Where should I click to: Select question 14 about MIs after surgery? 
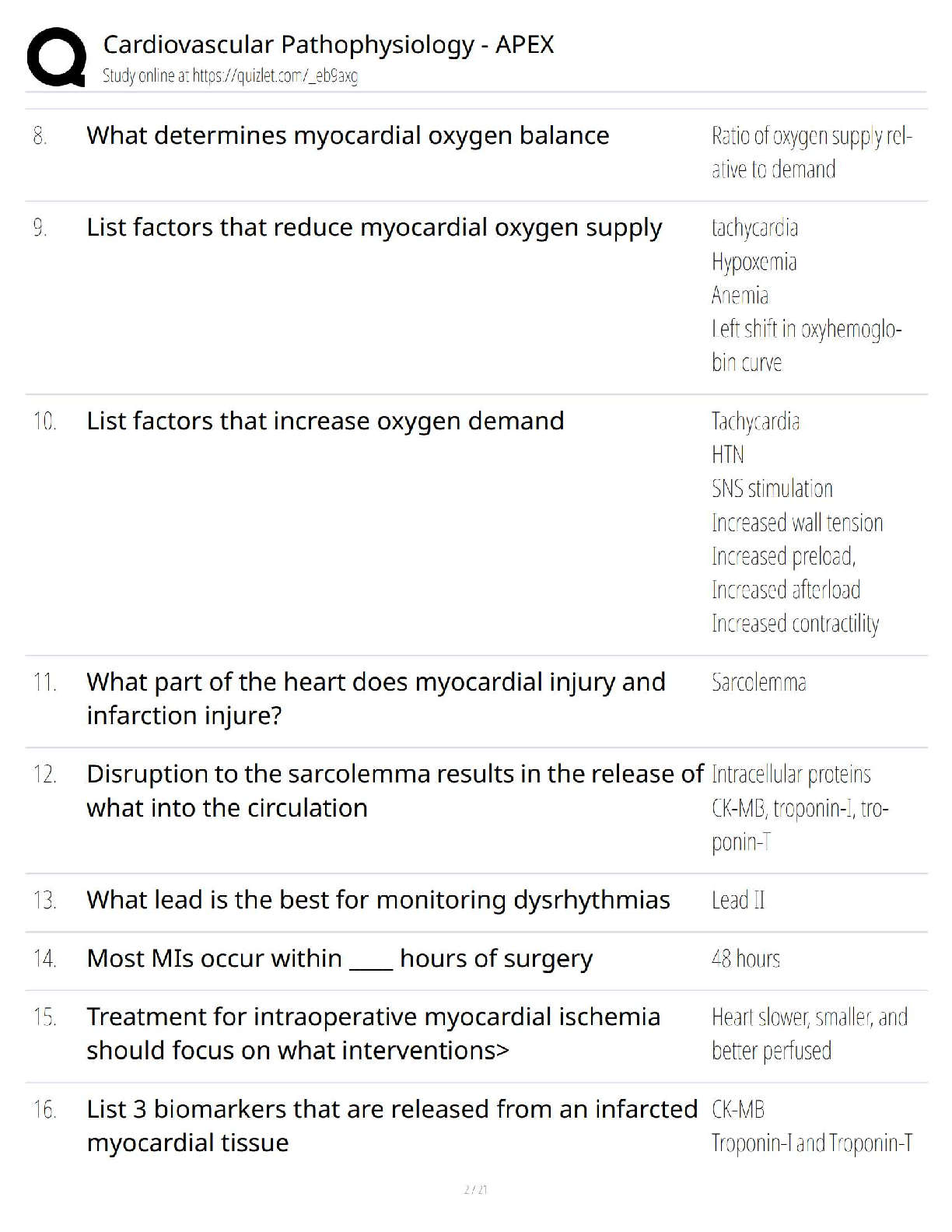coord(339,958)
